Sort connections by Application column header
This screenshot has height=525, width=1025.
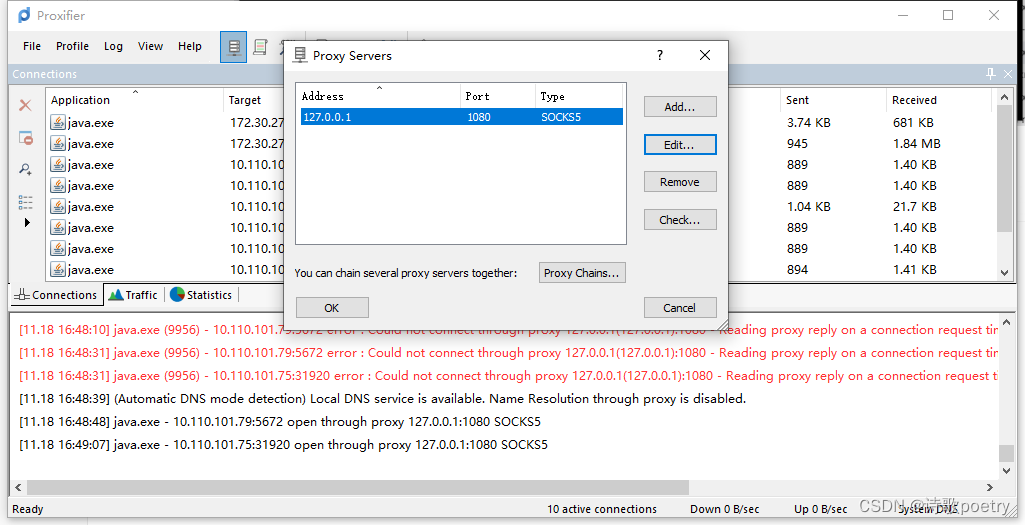(134, 100)
